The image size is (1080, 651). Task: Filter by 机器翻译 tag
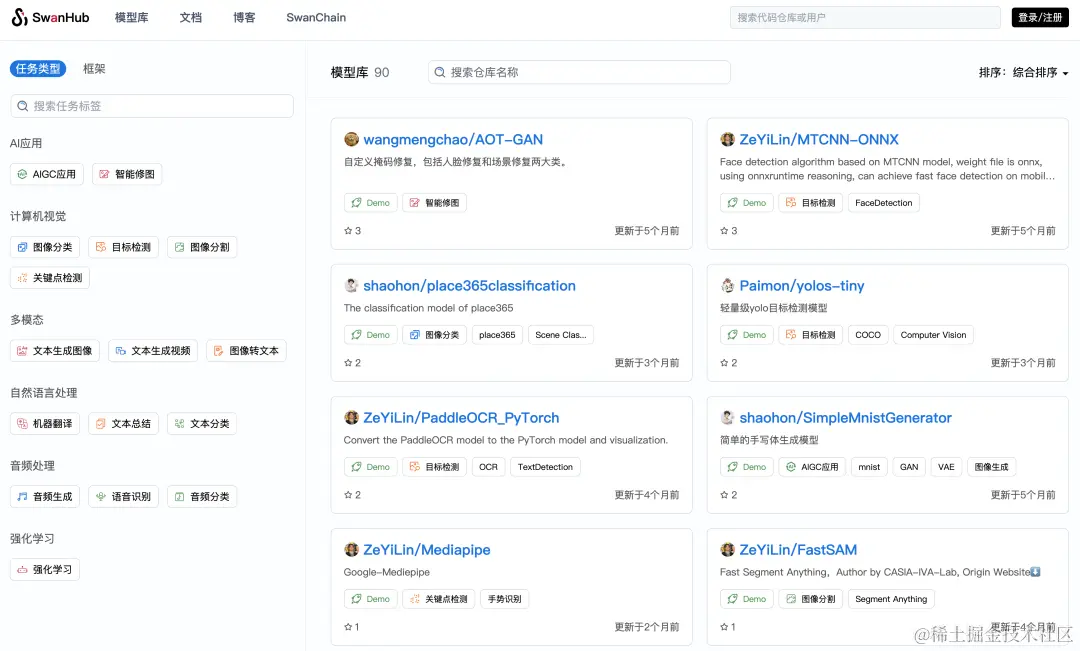[45, 424]
